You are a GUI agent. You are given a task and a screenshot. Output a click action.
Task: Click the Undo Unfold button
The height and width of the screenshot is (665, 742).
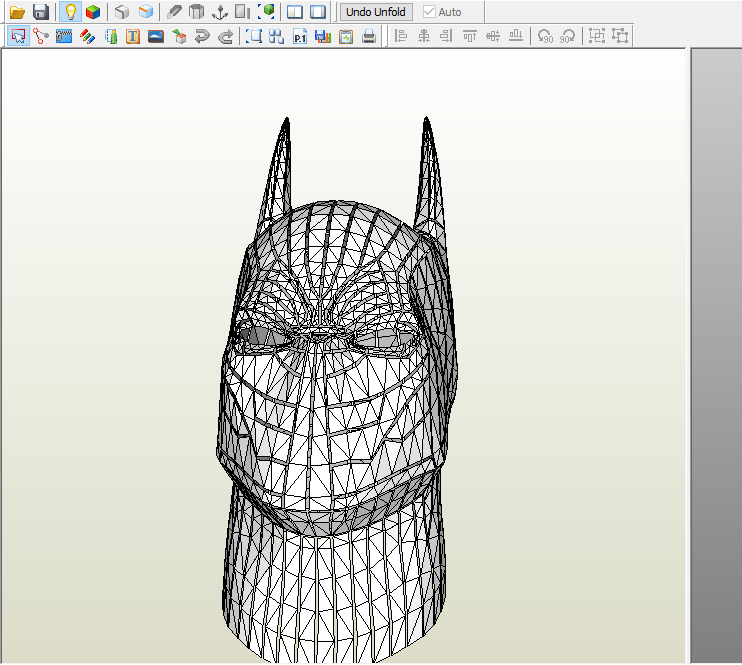[x=376, y=12]
